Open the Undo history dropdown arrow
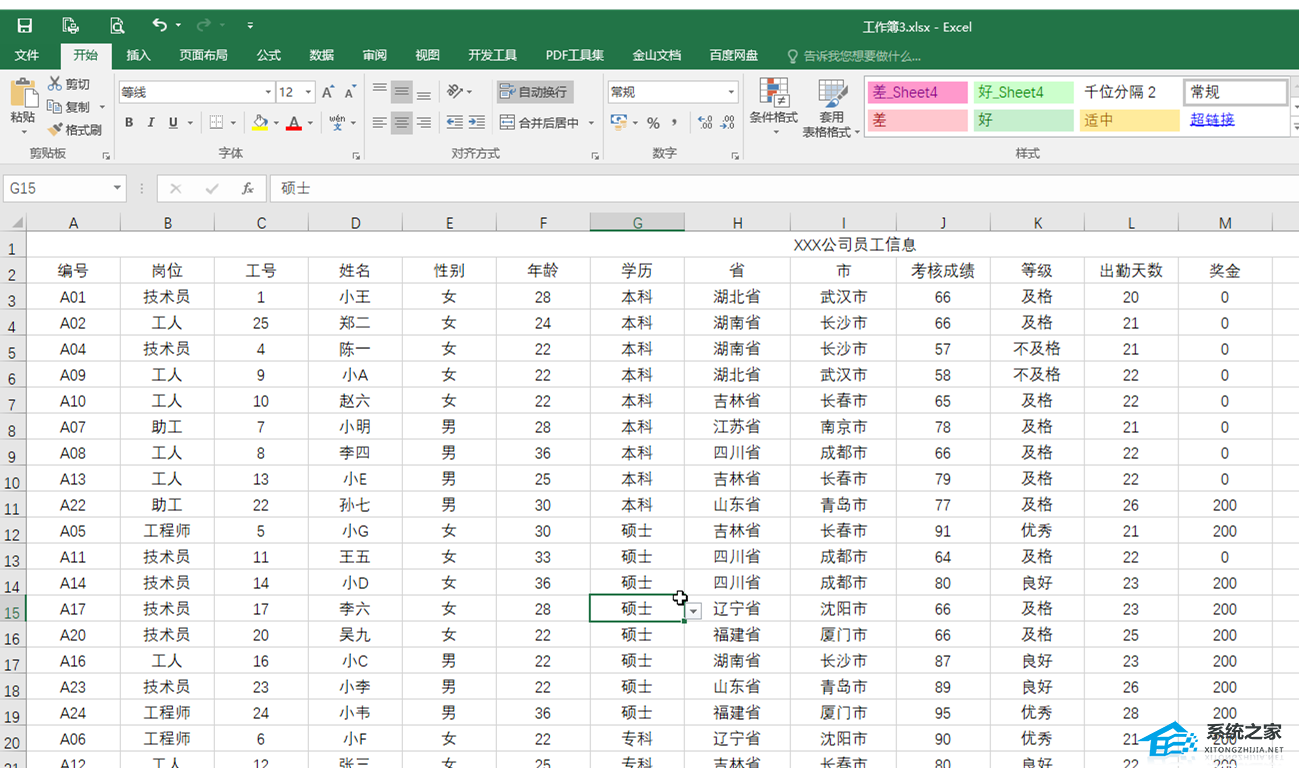1299x768 pixels. 178,25
